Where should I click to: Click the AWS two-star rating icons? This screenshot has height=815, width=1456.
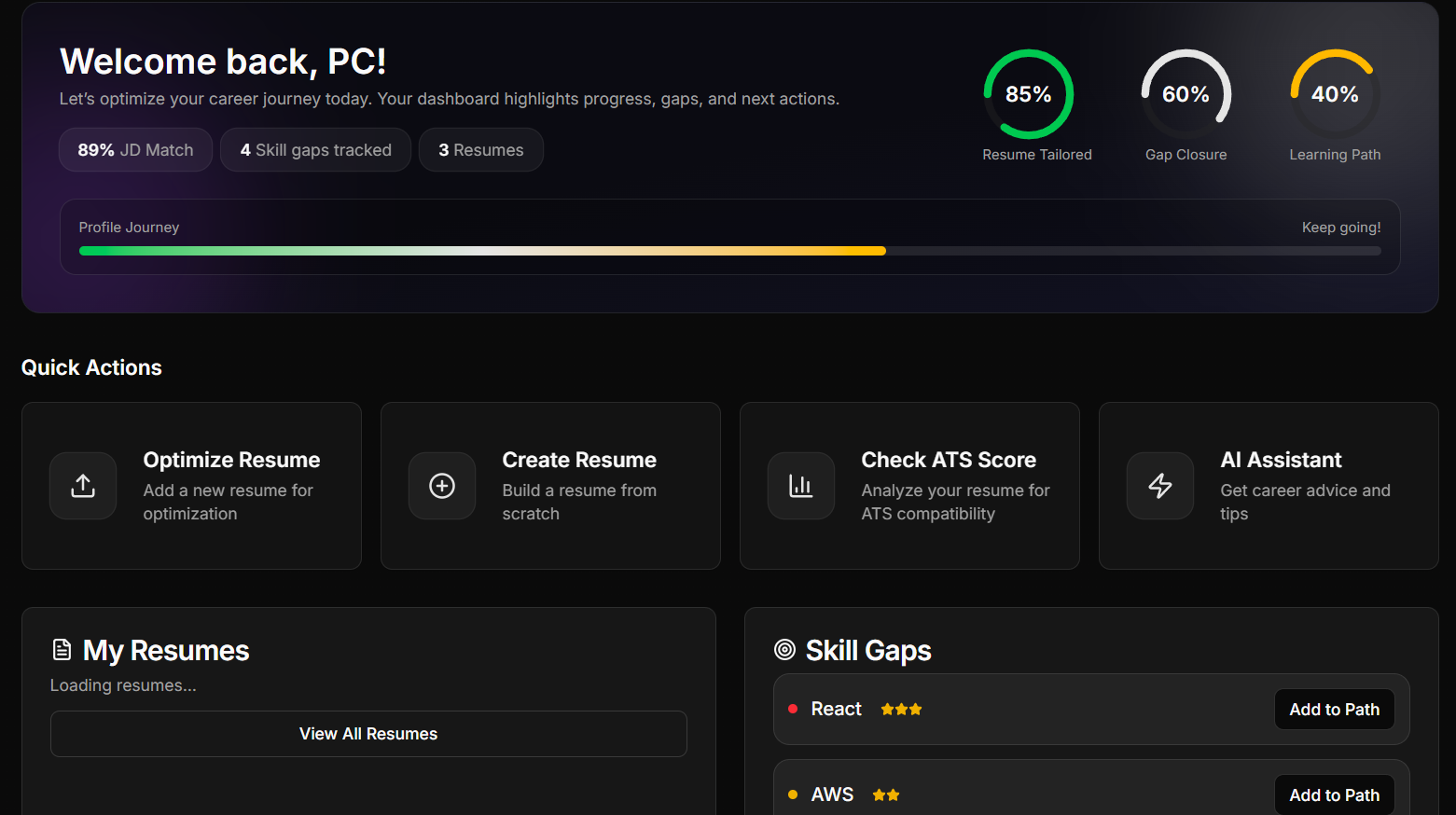(886, 795)
